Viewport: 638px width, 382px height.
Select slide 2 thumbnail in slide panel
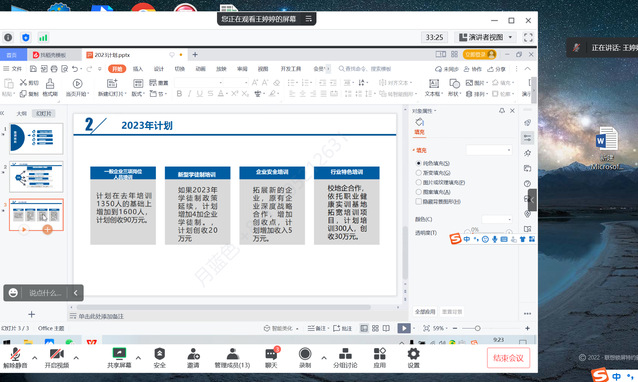[x=36, y=177]
